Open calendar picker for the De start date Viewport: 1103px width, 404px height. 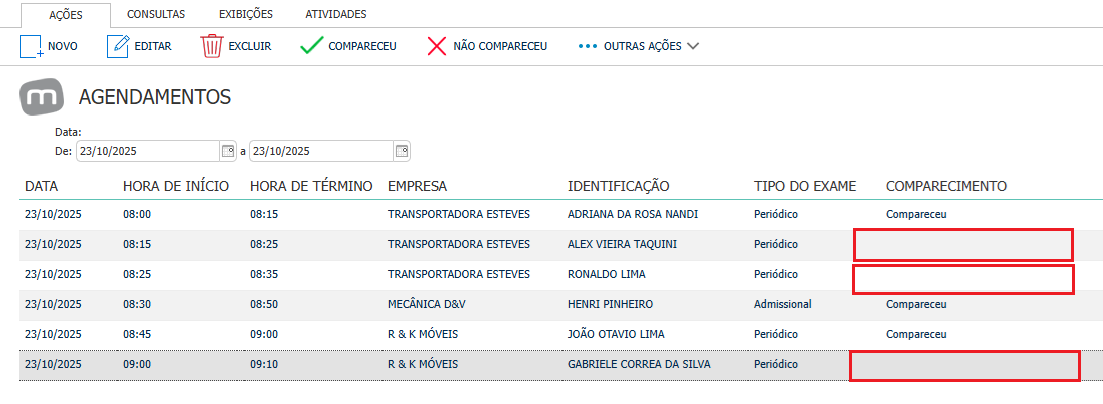228,151
